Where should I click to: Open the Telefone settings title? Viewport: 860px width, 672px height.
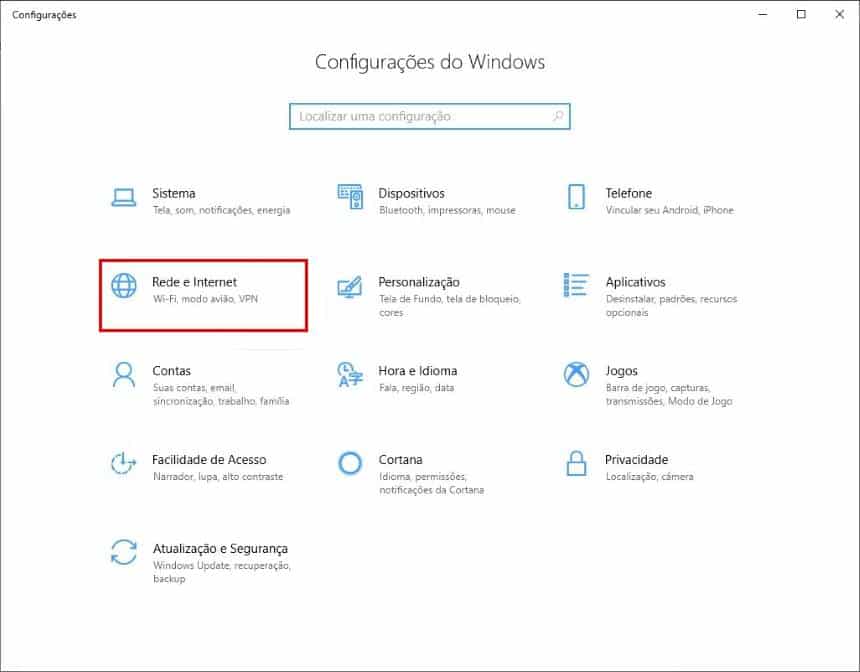pos(629,193)
